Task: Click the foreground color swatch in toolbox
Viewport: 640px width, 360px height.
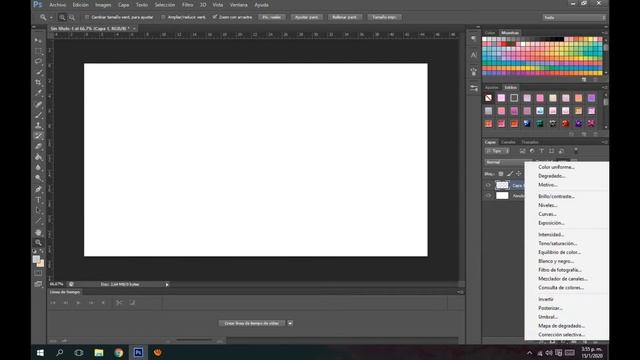Action: pyautogui.click(x=36, y=259)
